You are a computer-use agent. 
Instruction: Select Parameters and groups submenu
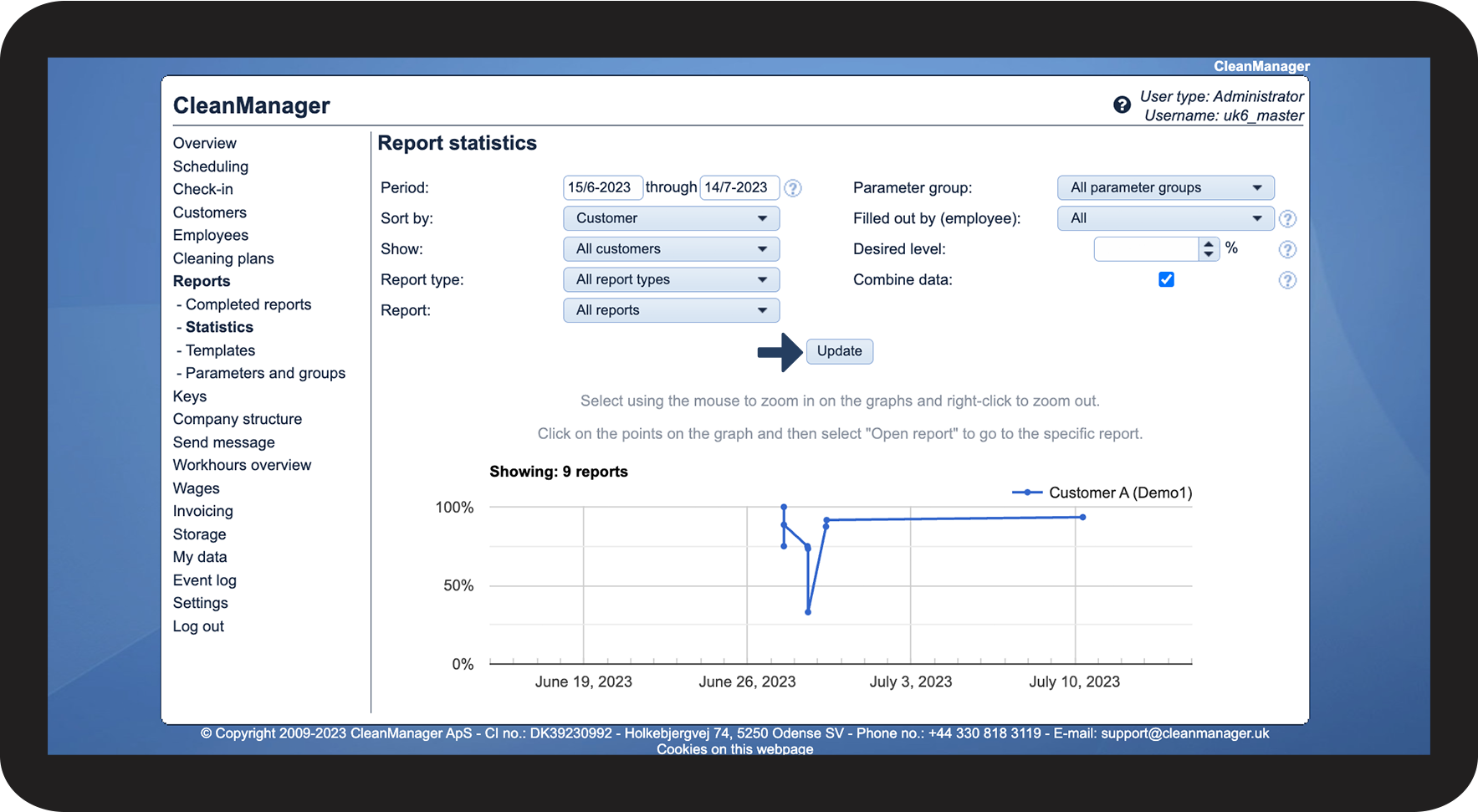pos(265,373)
